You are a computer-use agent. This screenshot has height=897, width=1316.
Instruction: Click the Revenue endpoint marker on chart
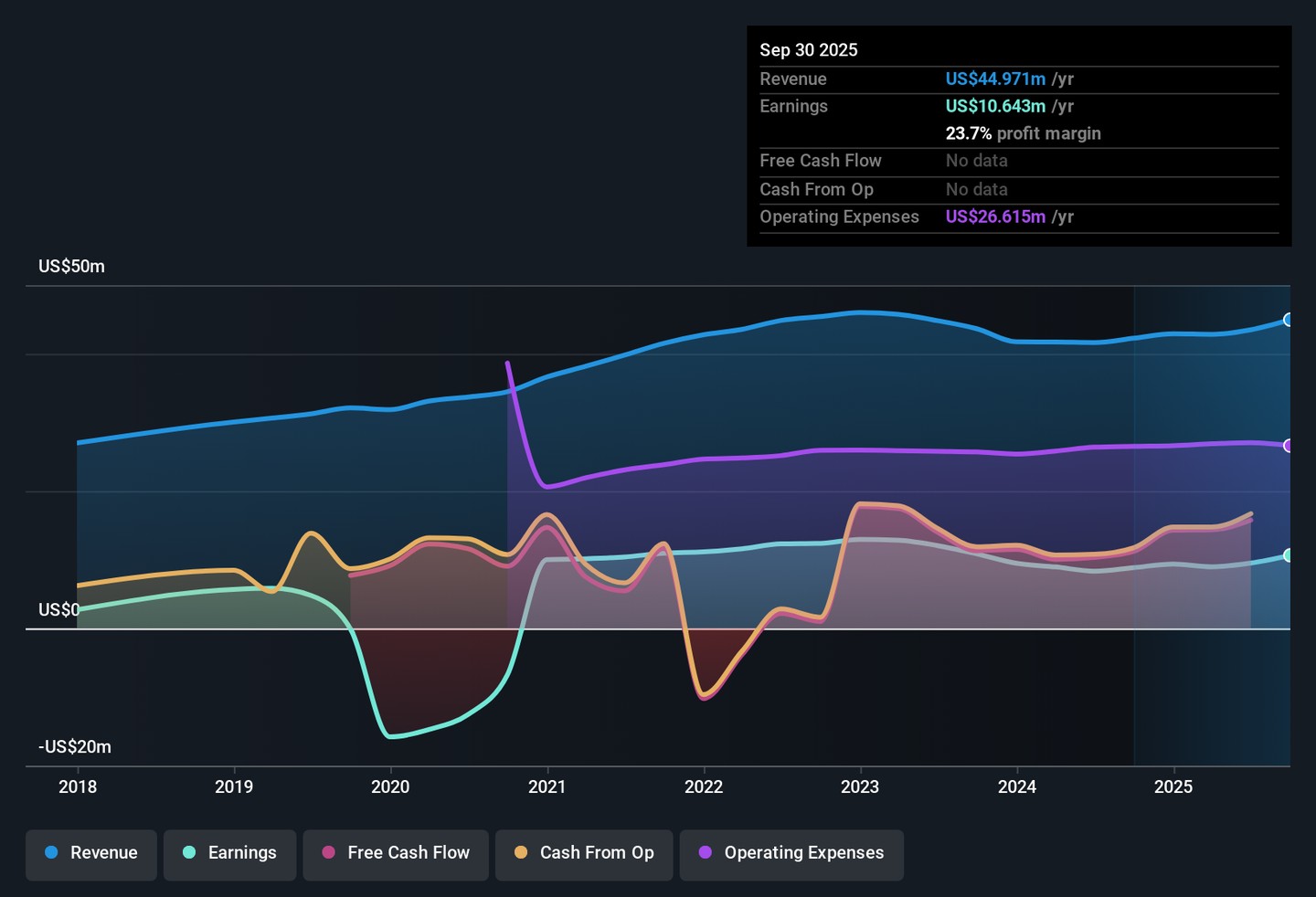[x=1289, y=320]
